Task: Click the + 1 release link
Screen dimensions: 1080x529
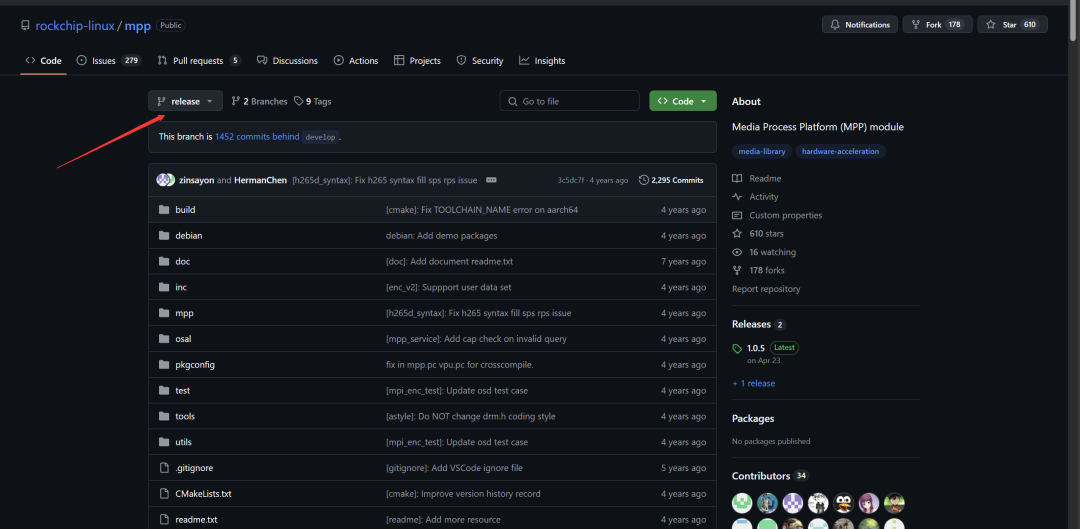Action: click(x=754, y=384)
